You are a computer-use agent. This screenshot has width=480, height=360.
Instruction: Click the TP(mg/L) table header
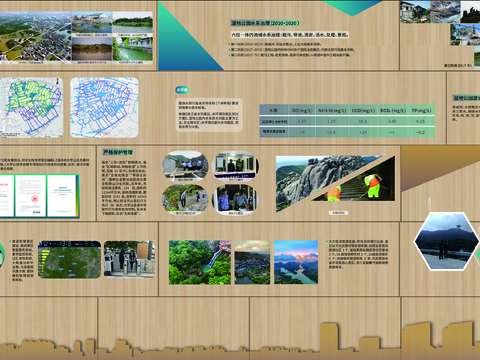pos(421,110)
